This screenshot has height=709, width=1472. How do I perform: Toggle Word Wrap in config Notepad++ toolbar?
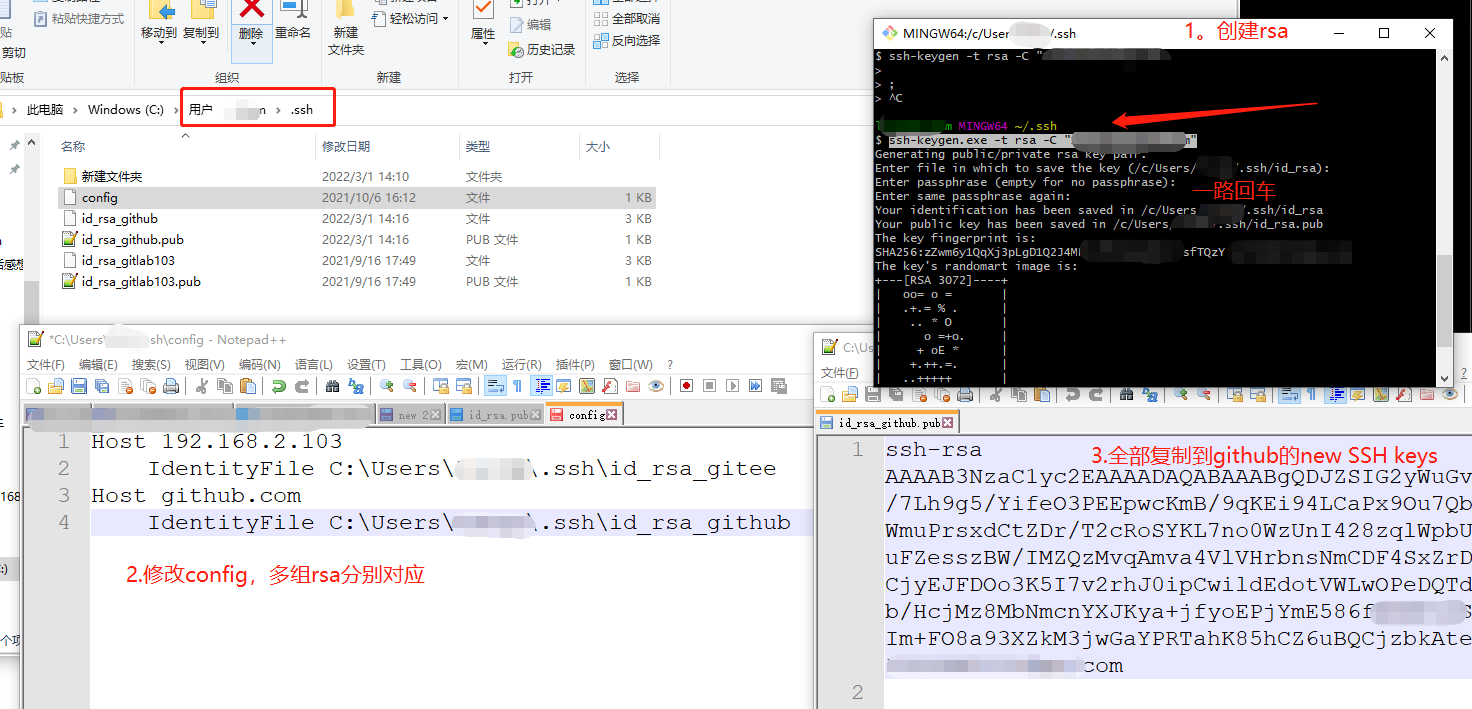click(495, 386)
